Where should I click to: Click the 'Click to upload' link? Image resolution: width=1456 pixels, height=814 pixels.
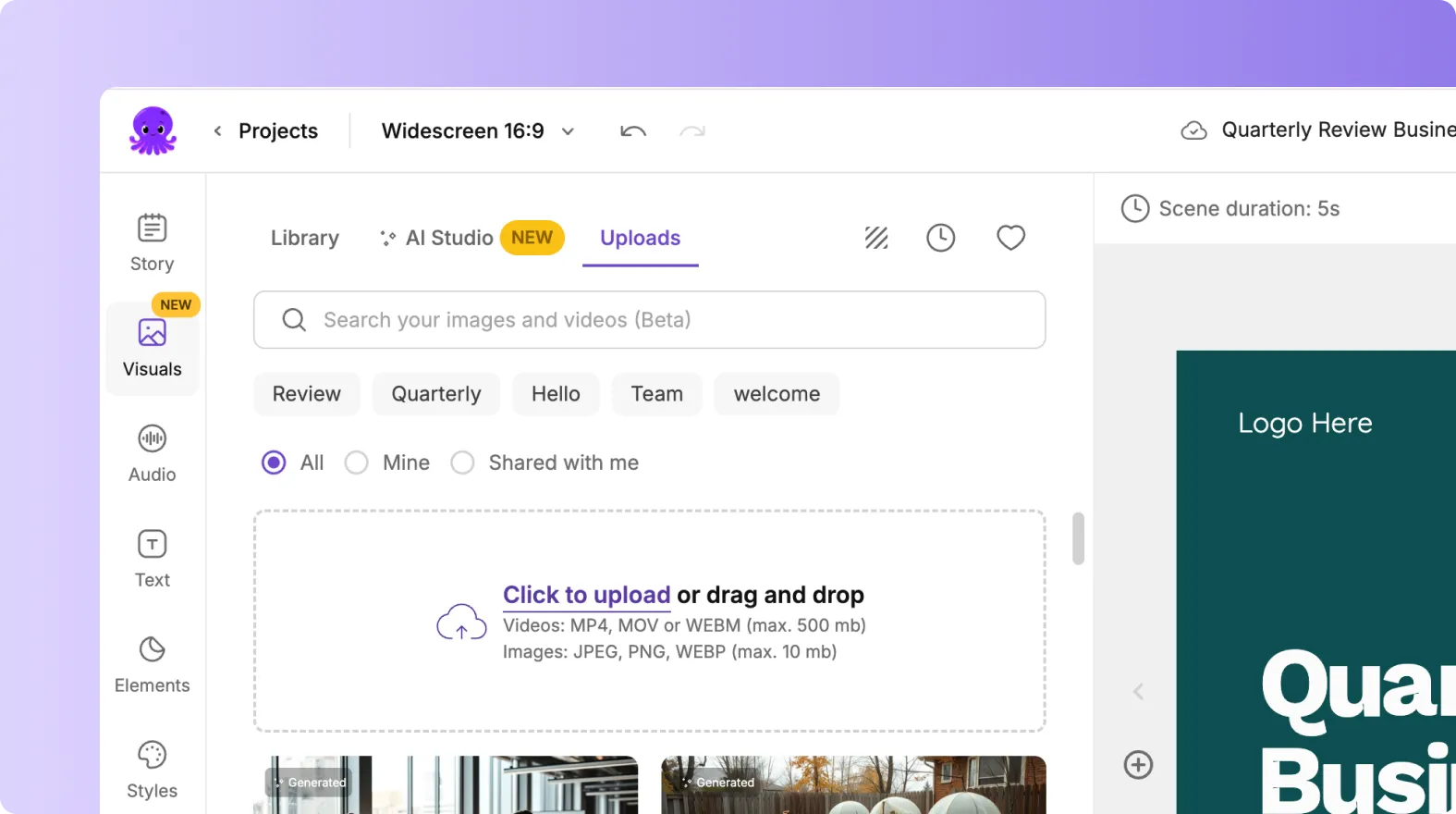(x=586, y=595)
